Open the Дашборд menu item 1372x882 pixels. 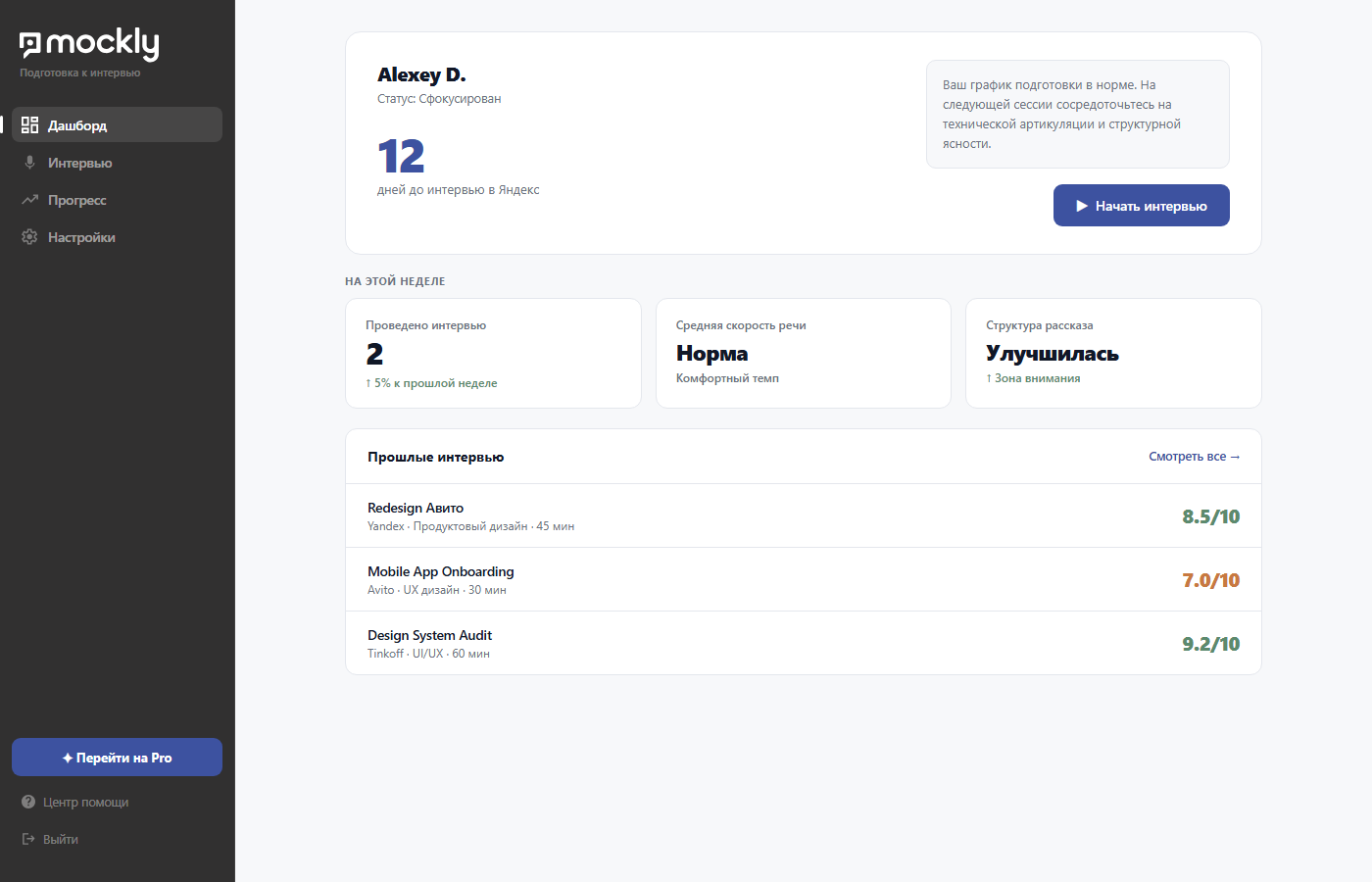[x=117, y=124]
